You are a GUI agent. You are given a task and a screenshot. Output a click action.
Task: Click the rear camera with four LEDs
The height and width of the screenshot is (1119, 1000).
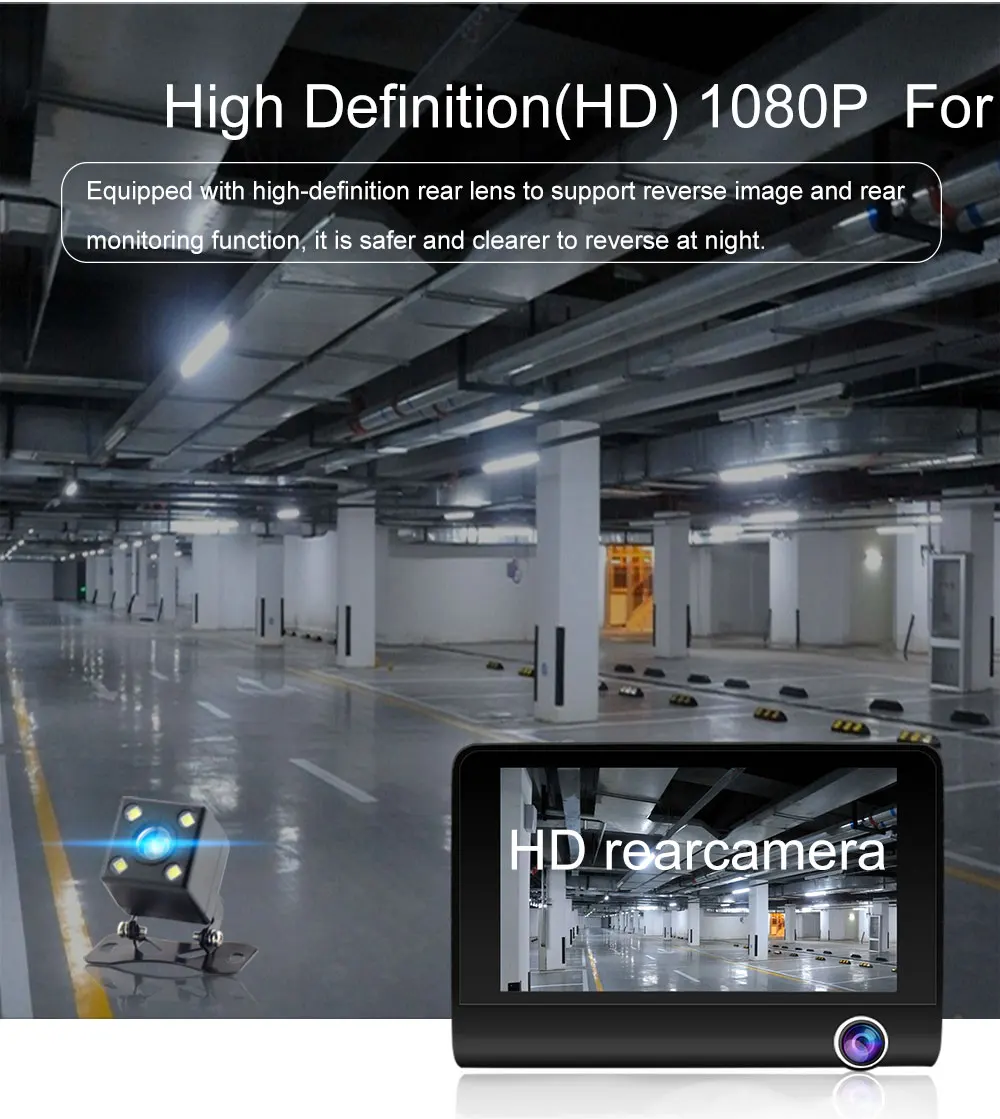170,884
